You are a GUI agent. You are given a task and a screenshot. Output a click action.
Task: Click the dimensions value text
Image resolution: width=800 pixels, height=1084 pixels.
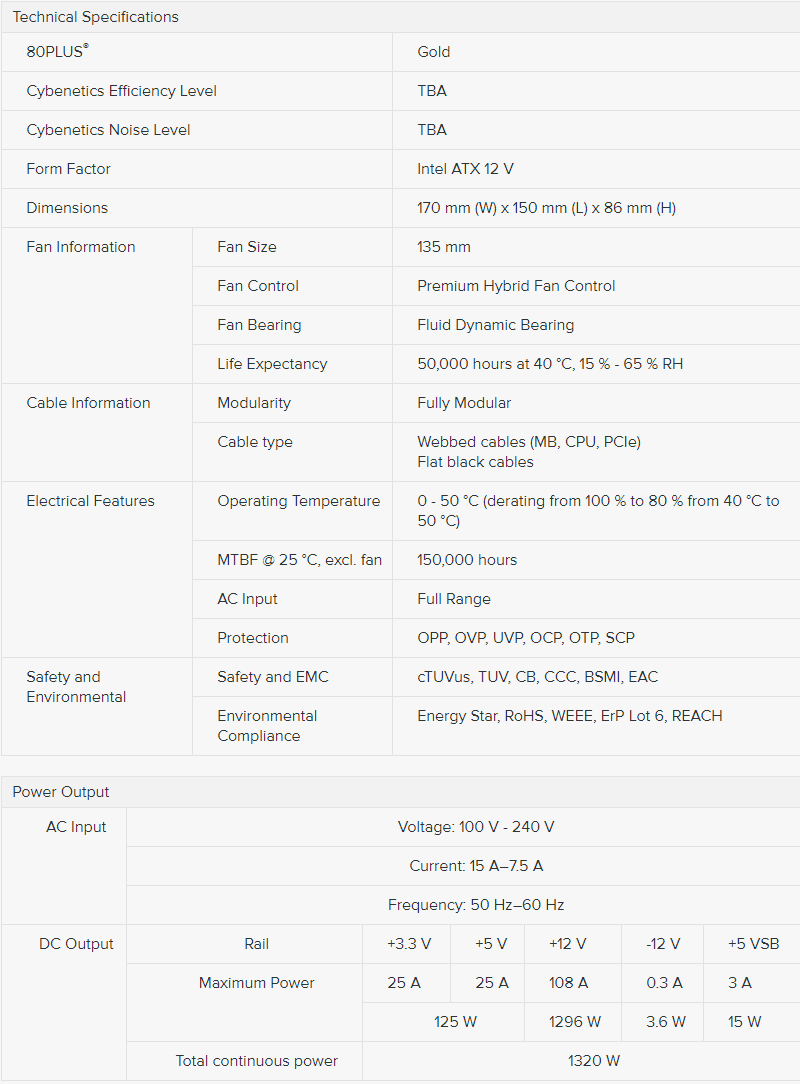(546, 208)
